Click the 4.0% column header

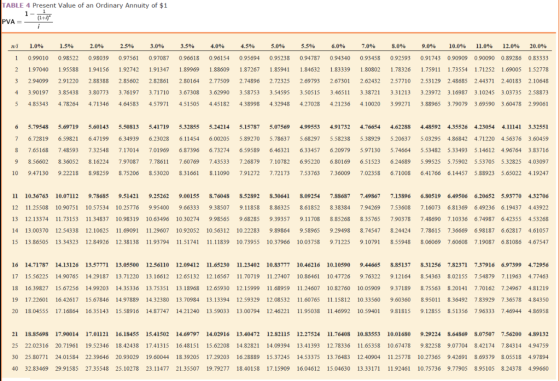(217, 46)
